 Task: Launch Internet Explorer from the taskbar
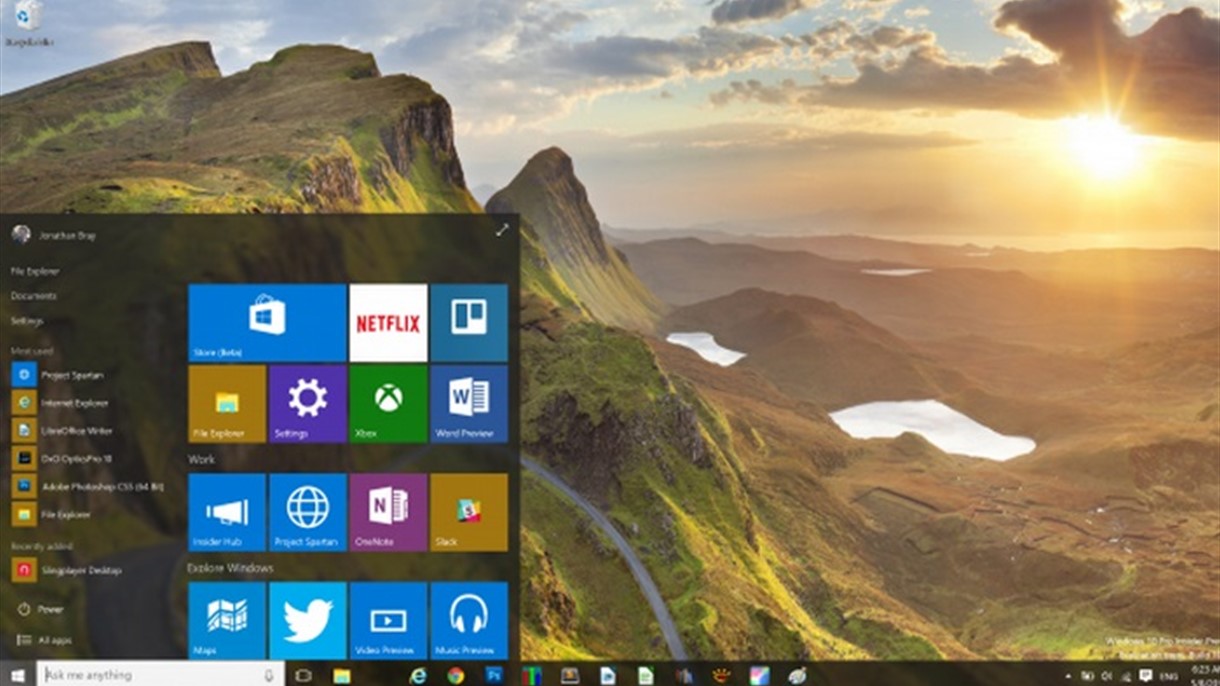pyautogui.click(x=418, y=675)
